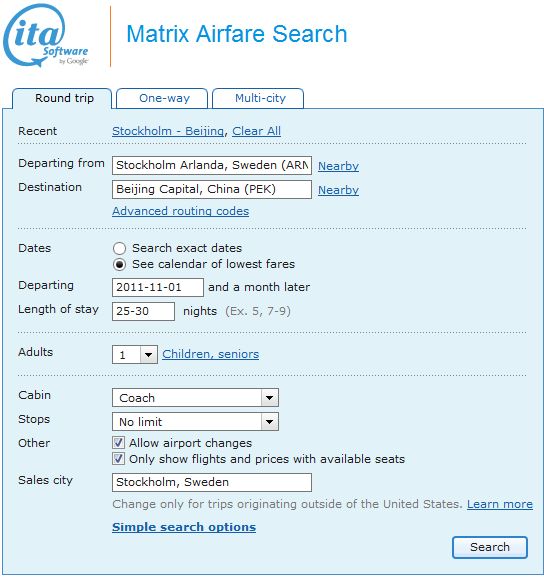544x577 pixels.
Task: Open the Cabin dropdown showing Coach
Action: click(x=195, y=398)
